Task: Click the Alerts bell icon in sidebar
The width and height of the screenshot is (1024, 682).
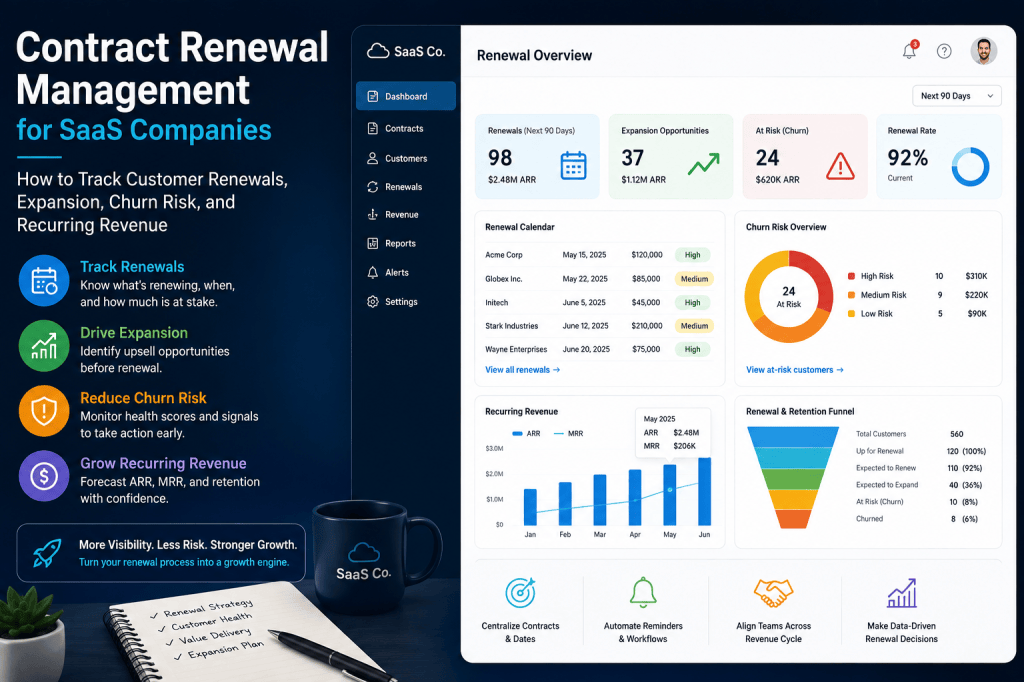Action: pos(372,272)
